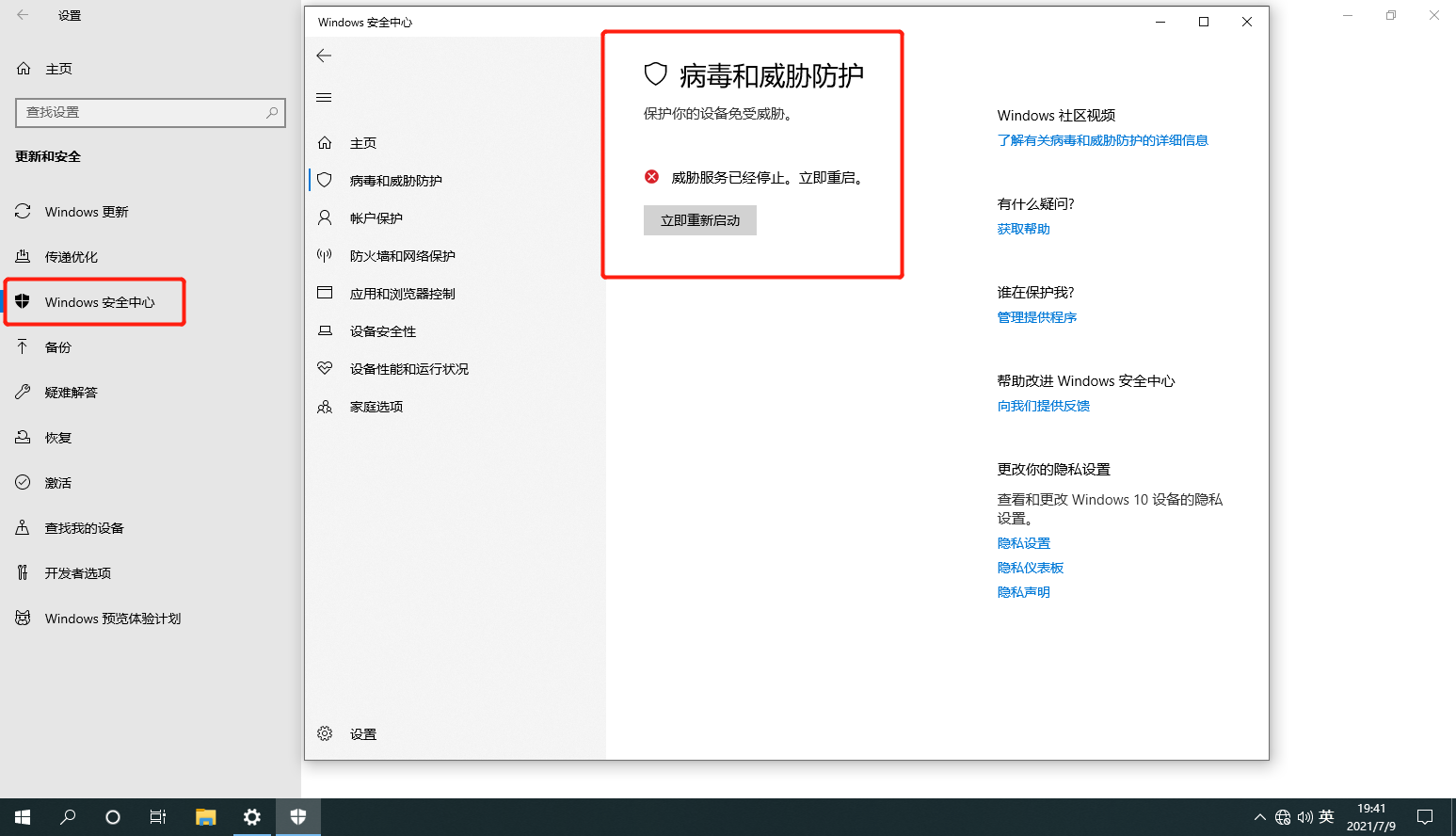The image size is (1456, 836).
Task: Click the firewall antenna icon
Action: pos(325,255)
